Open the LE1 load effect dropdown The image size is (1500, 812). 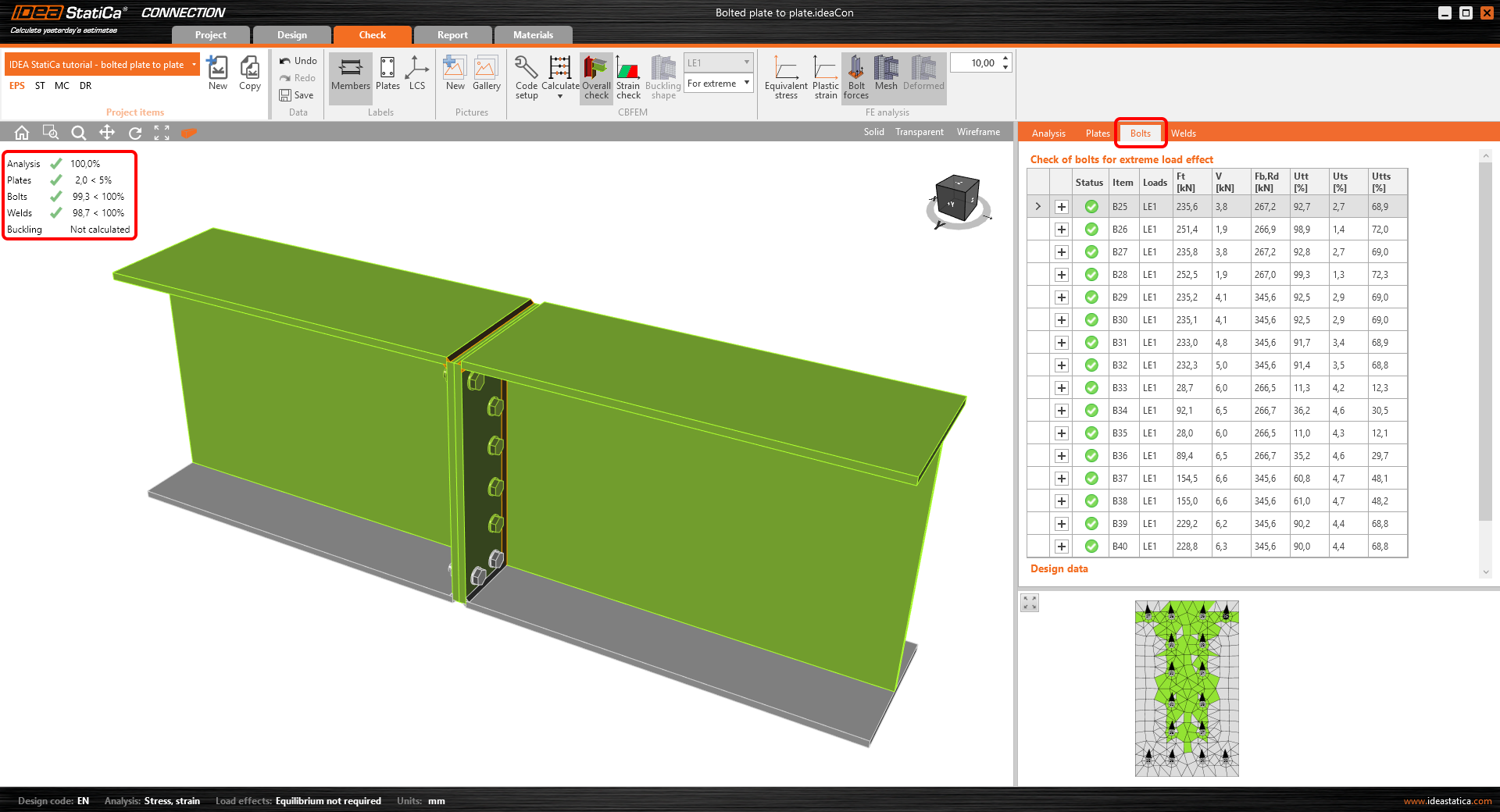(x=745, y=62)
